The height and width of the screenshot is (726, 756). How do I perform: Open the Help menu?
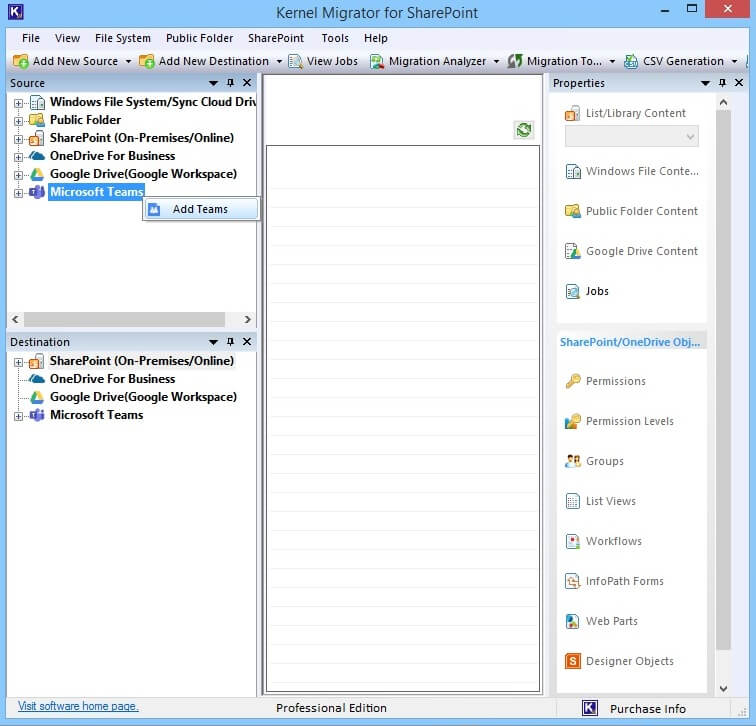(376, 38)
